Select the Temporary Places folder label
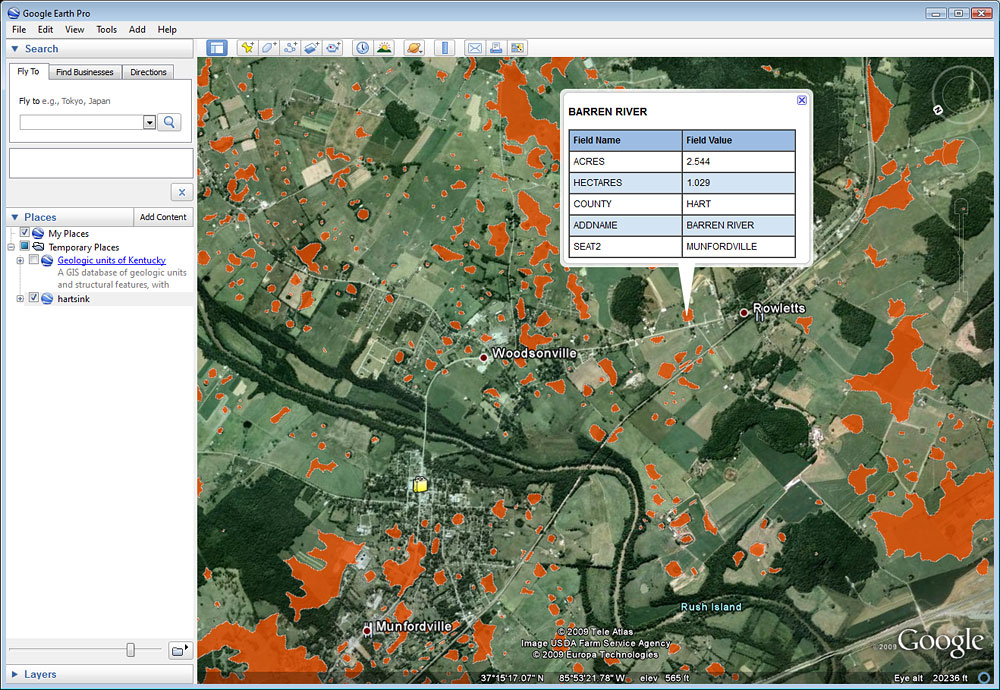This screenshot has height=690, width=1000. coord(84,247)
